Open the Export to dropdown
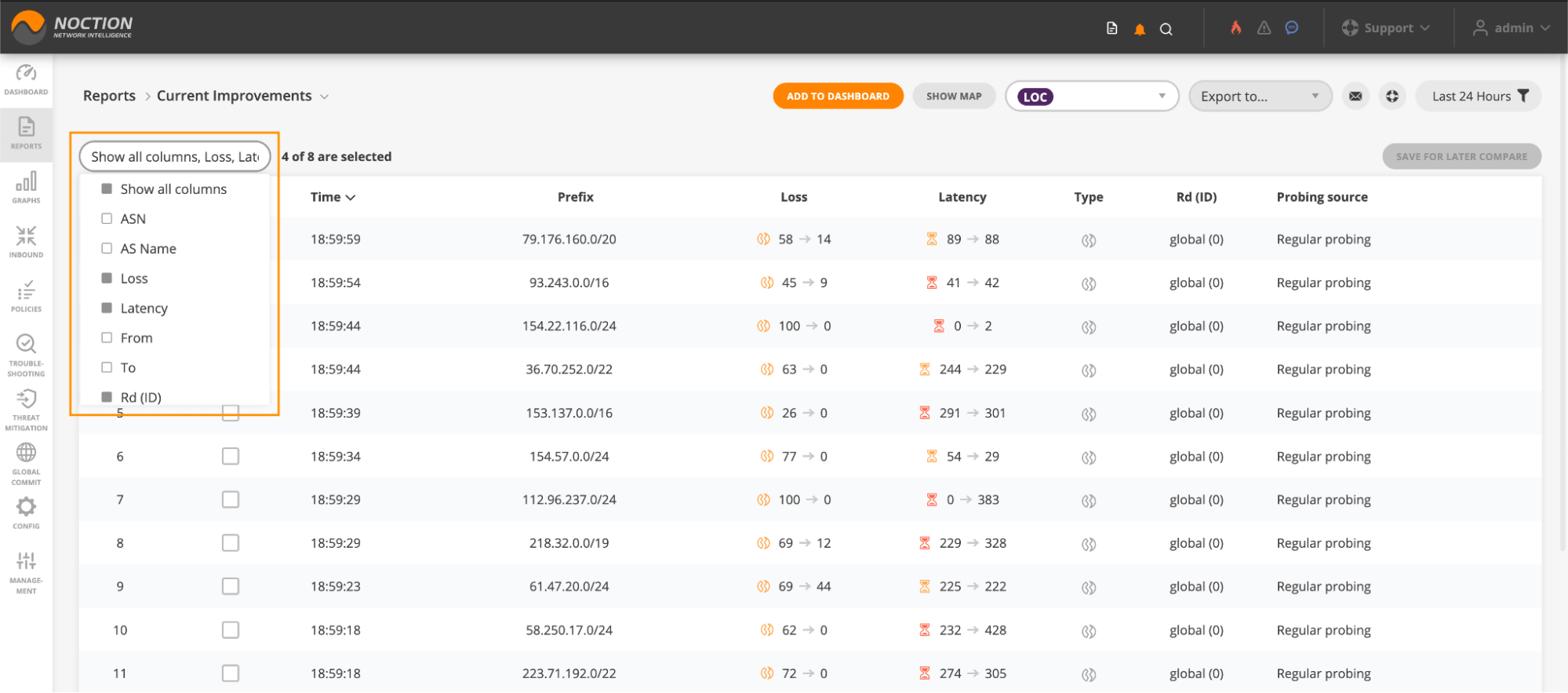Viewport: 1568px width, 693px height. (1259, 97)
